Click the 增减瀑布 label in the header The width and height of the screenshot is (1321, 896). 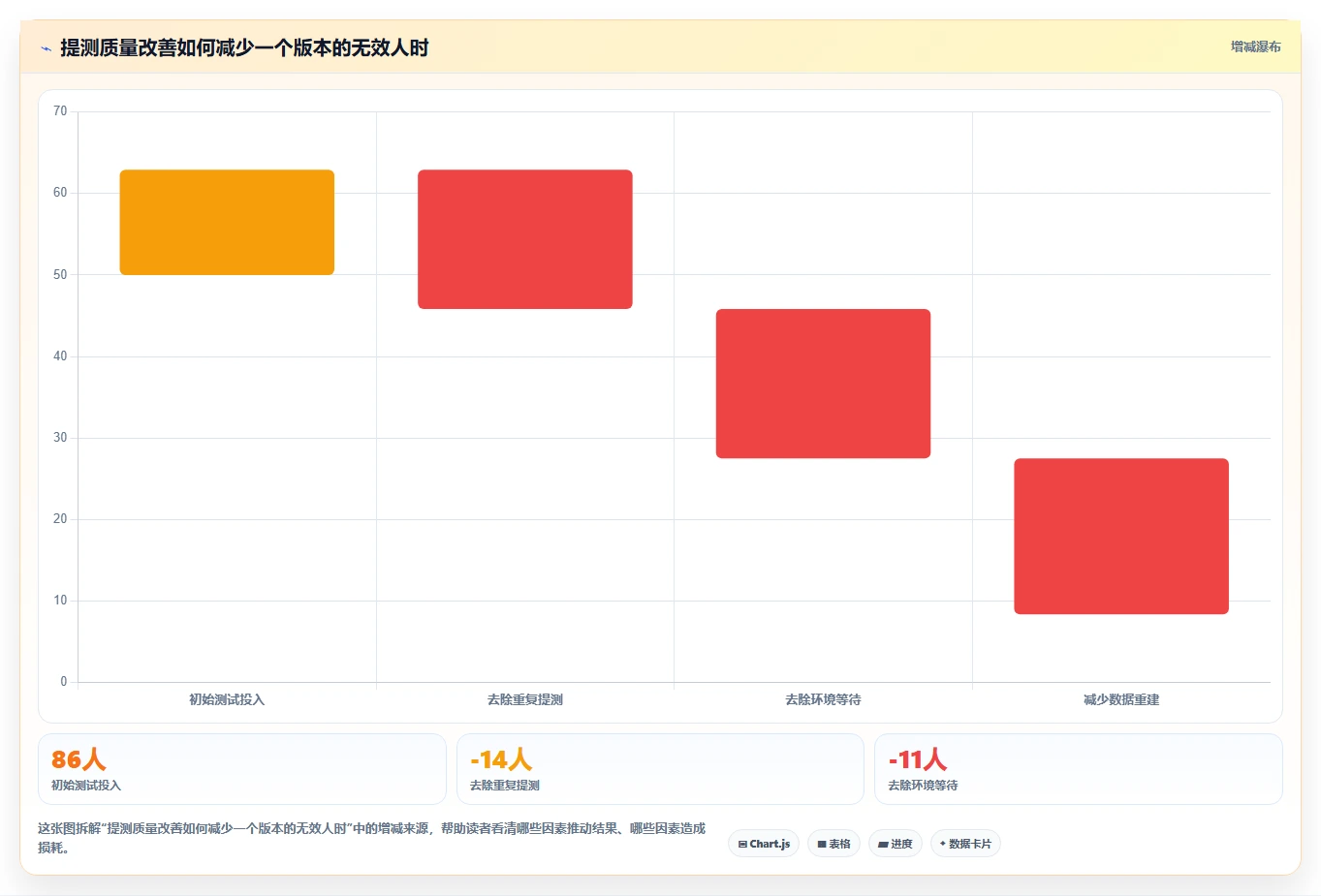(x=1255, y=46)
